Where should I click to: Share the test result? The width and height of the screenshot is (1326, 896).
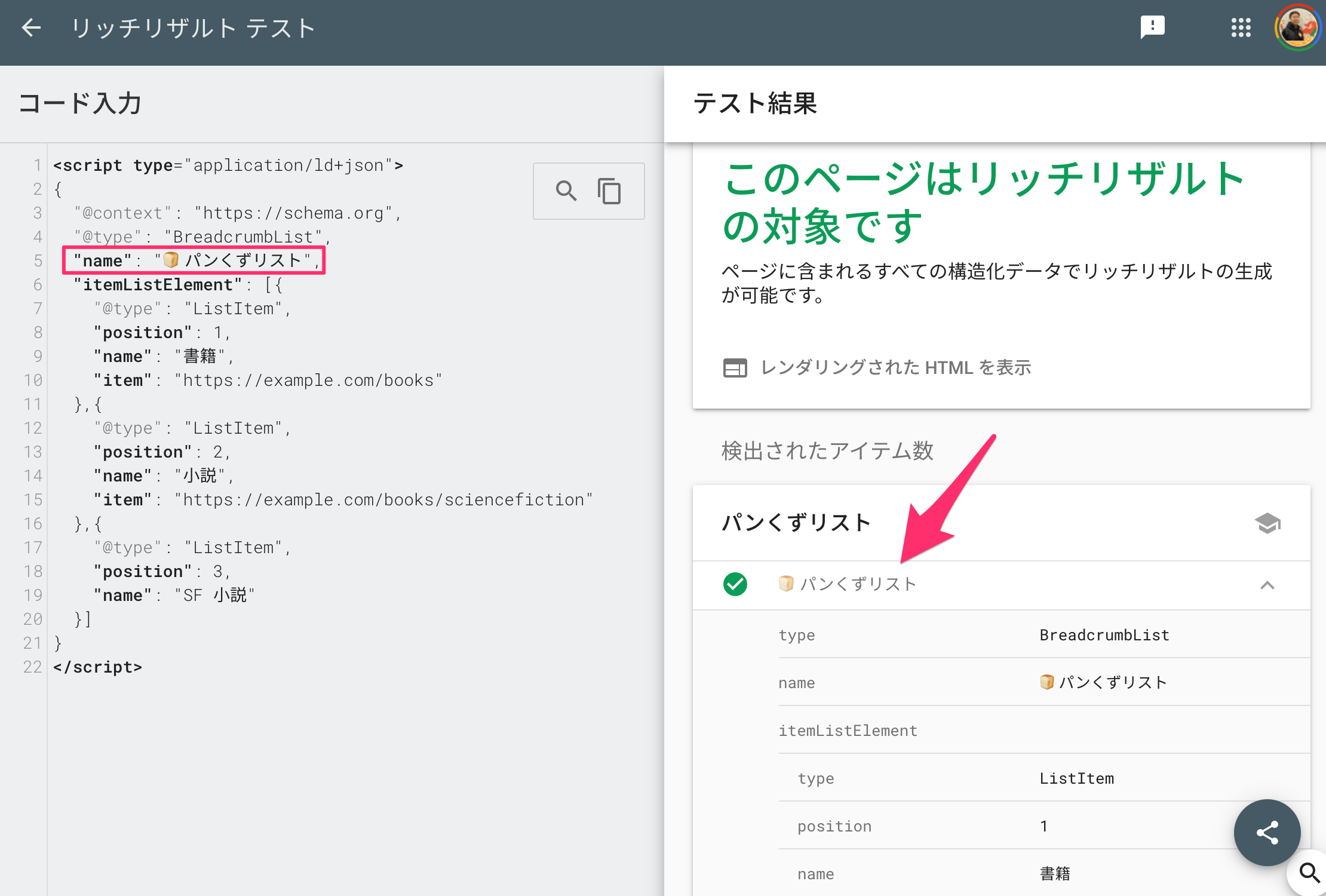(x=1267, y=832)
